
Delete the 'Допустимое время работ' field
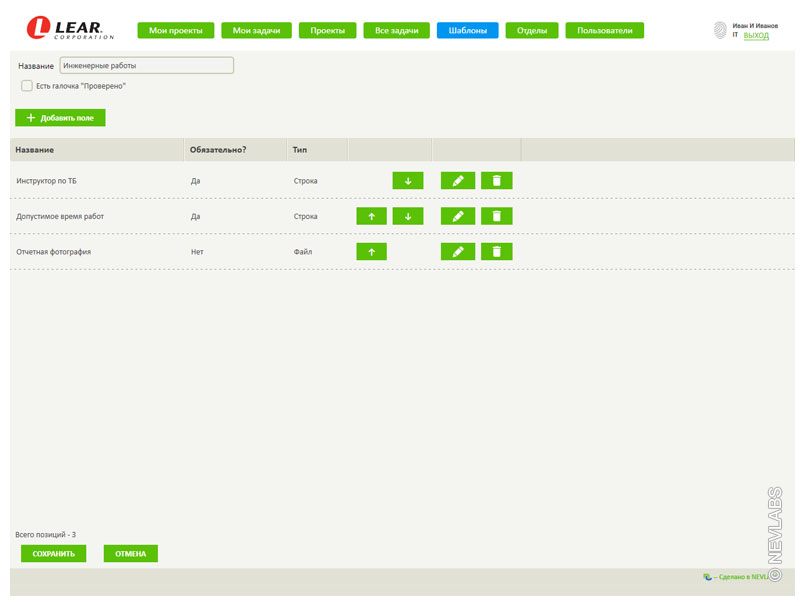(x=496, y=216)
